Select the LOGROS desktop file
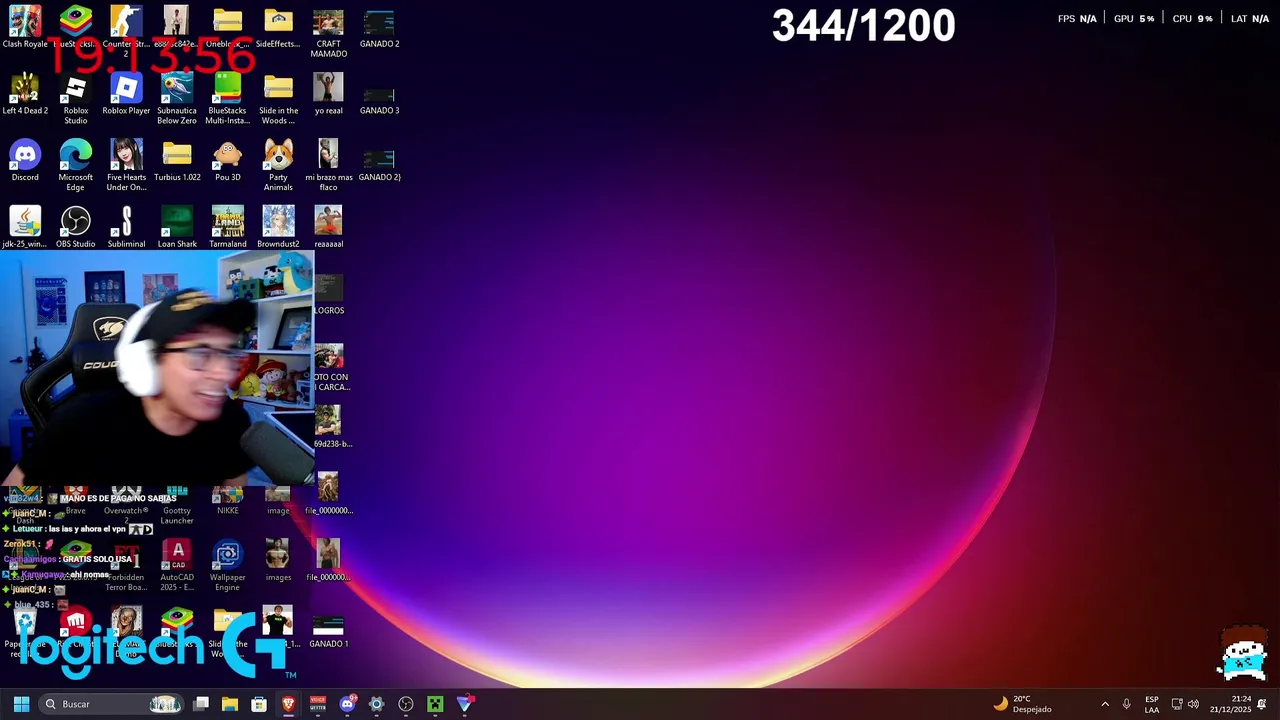Viewport: 1280px width, 720px height. click(x=328, y=295)
